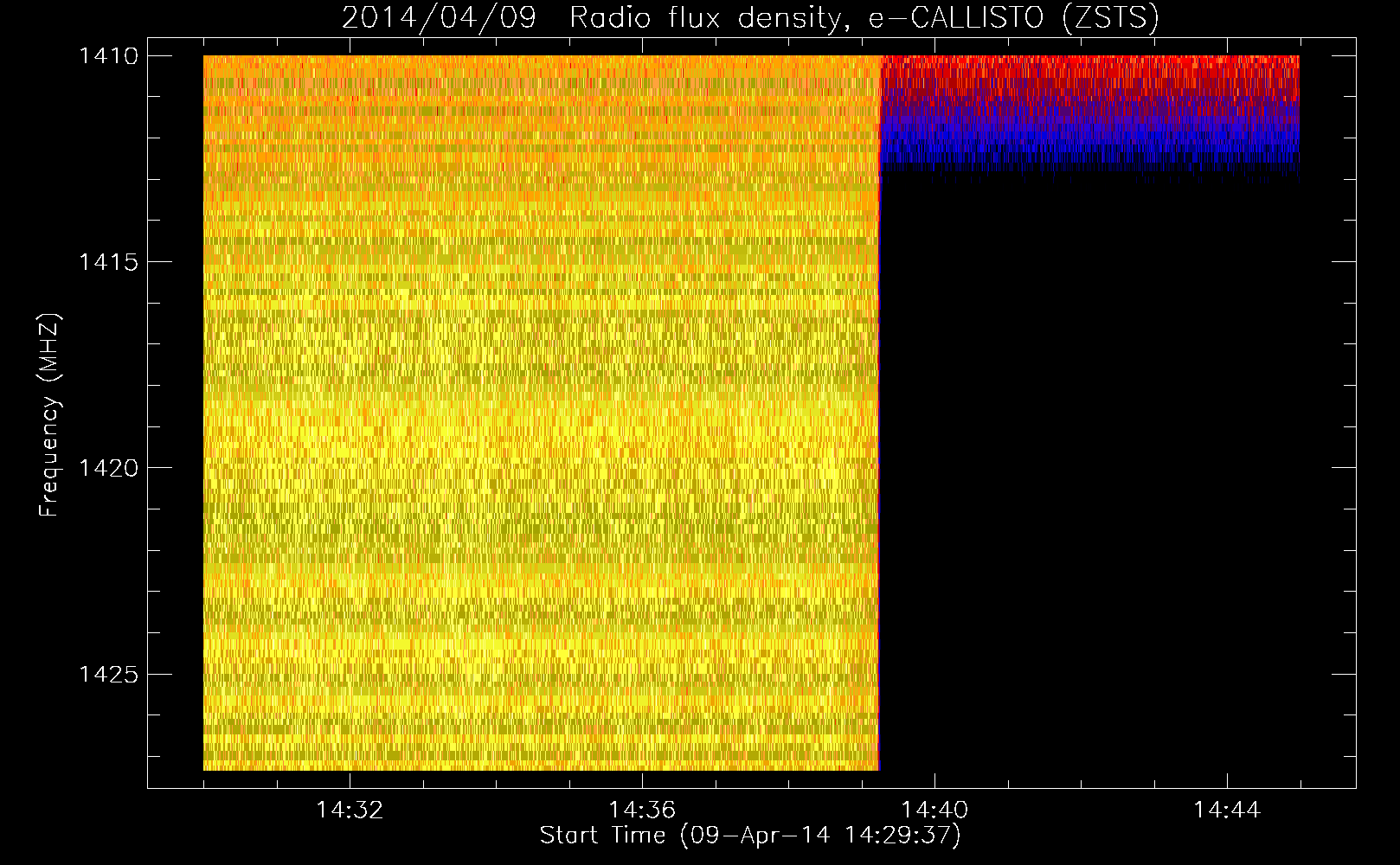Click the 14:44 time tick label

1227,811
